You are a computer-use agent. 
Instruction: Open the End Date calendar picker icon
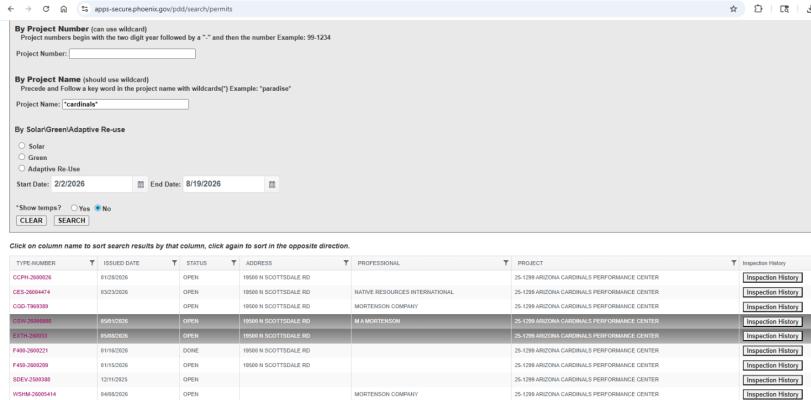point(272,184)
